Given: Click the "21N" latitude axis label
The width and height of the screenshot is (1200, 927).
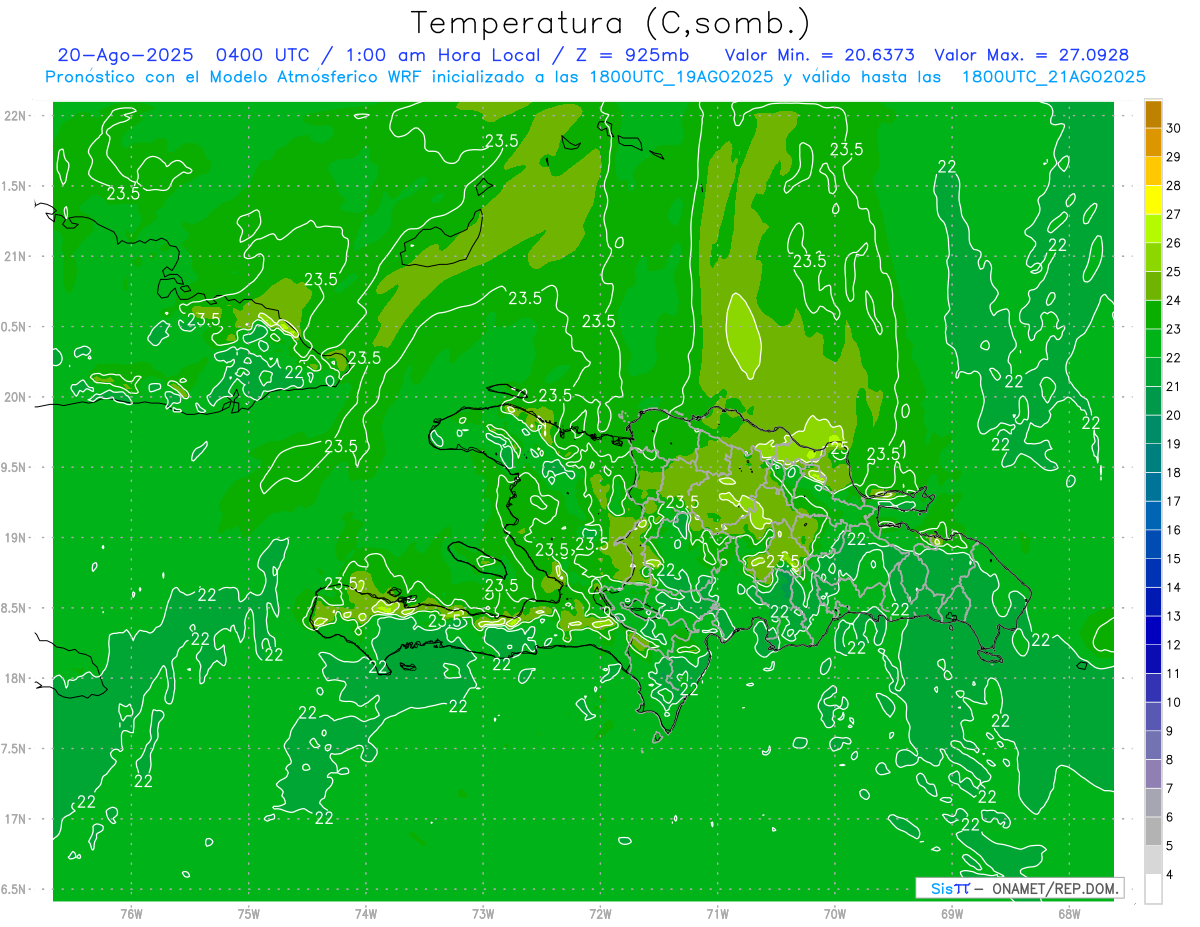Looking at the screenshot, I should pos(16,256).
